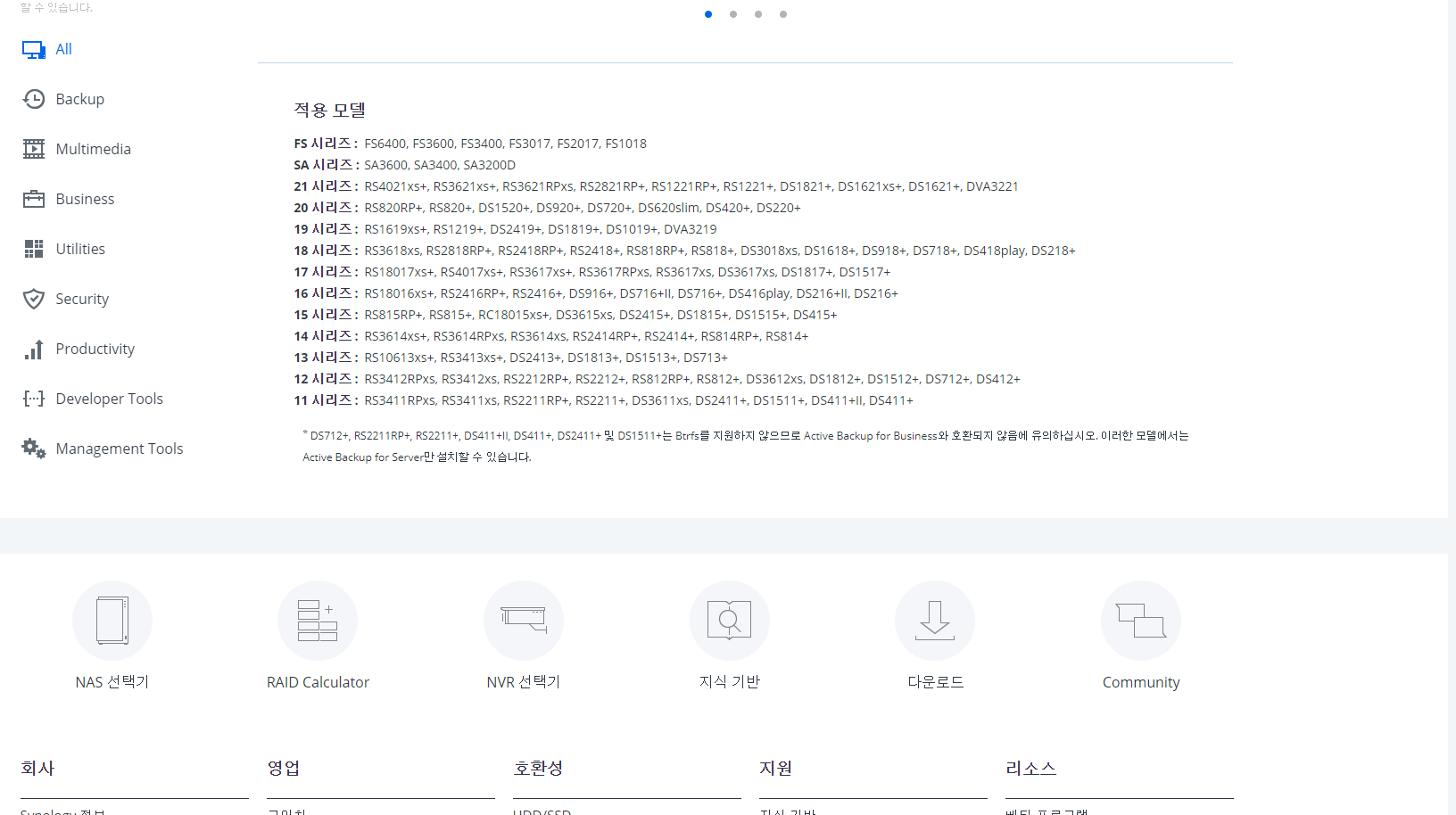Click the Backup clock-arrow icon

coord(34,99)
